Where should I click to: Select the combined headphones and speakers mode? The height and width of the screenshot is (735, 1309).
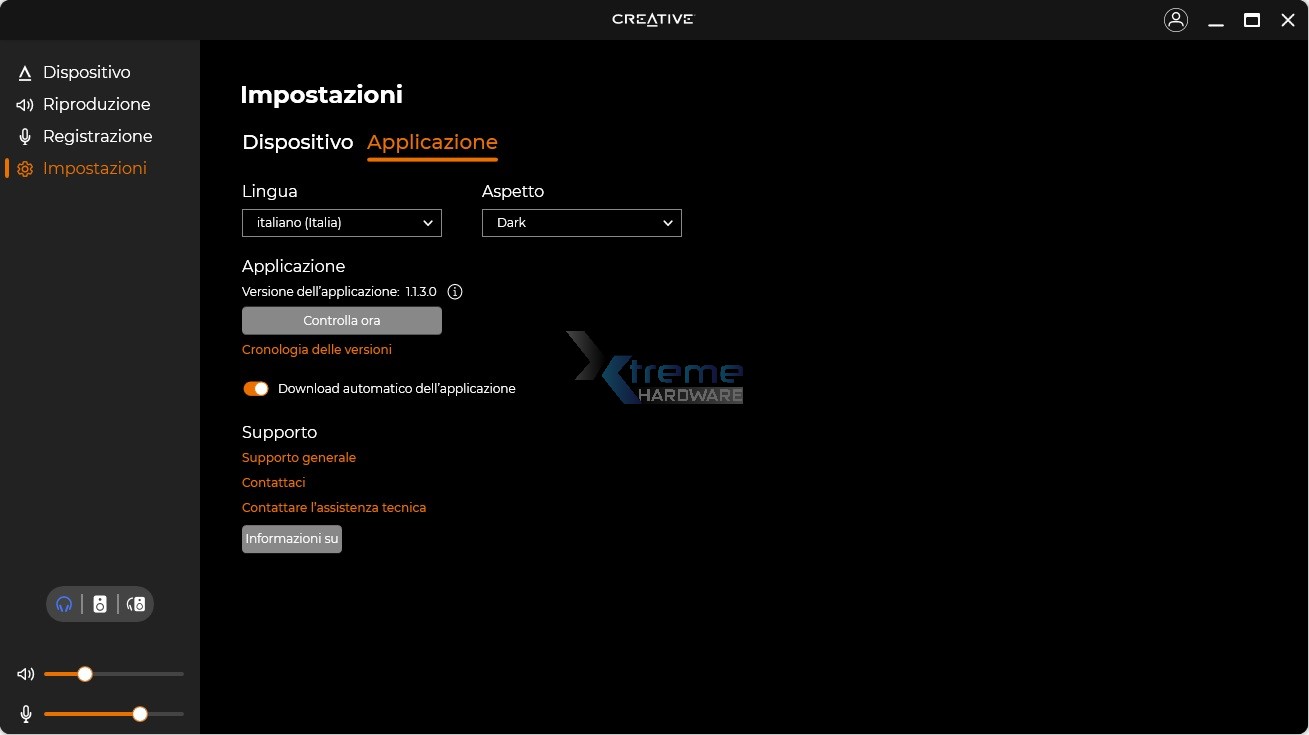(135, 604)
